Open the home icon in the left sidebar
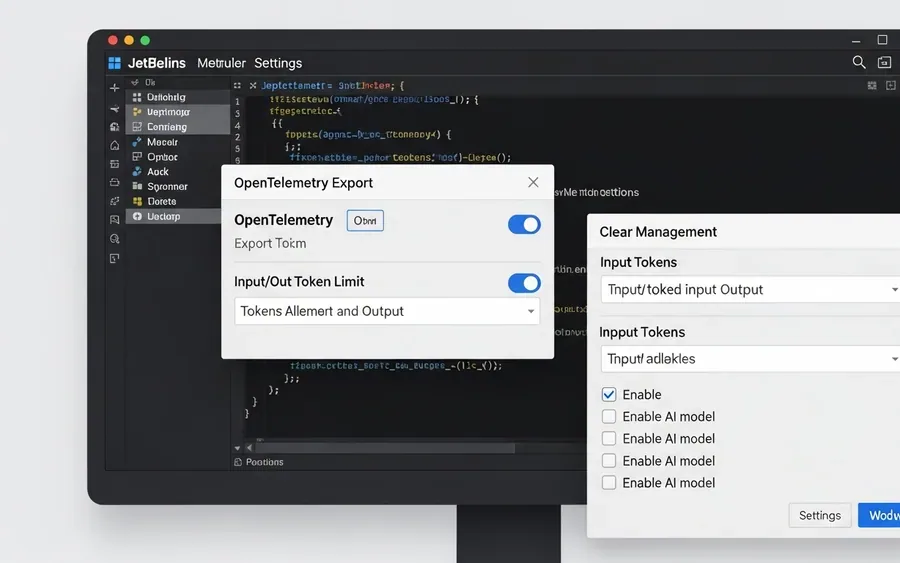Screen dimensions: 900x563 (x=114, y=145)
